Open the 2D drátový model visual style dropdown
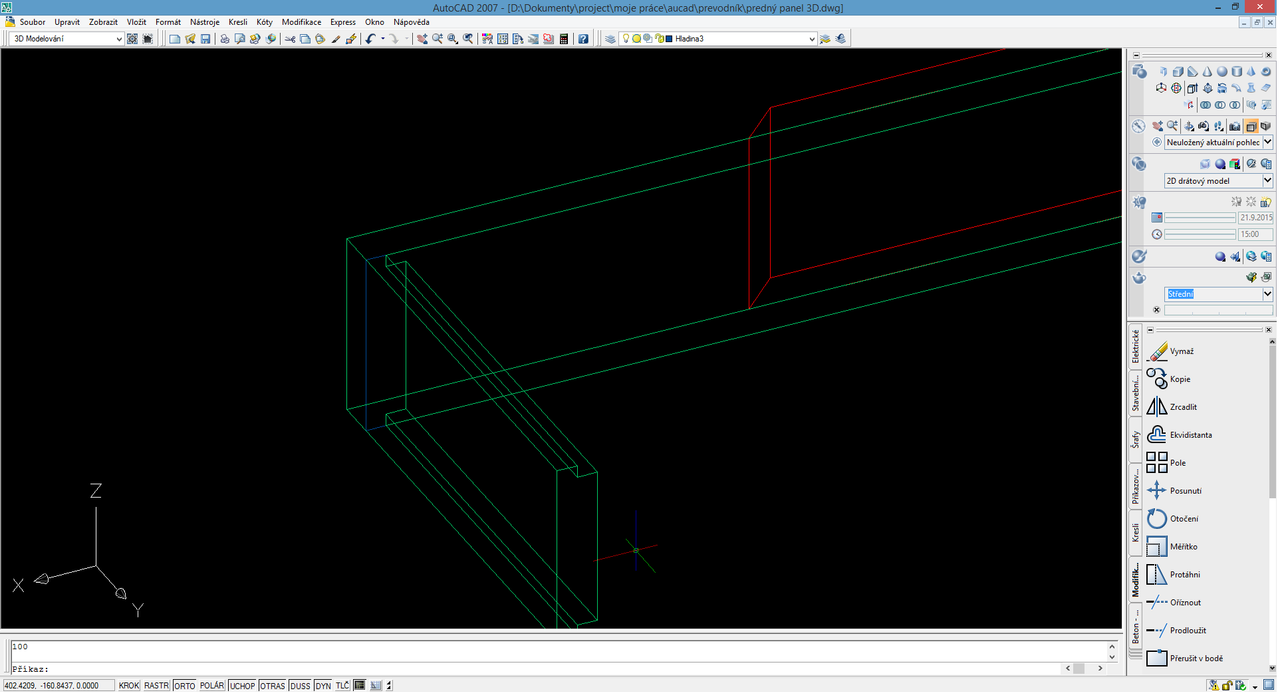The height and width of the screenshot is (692, 1280). point(1219,181)
